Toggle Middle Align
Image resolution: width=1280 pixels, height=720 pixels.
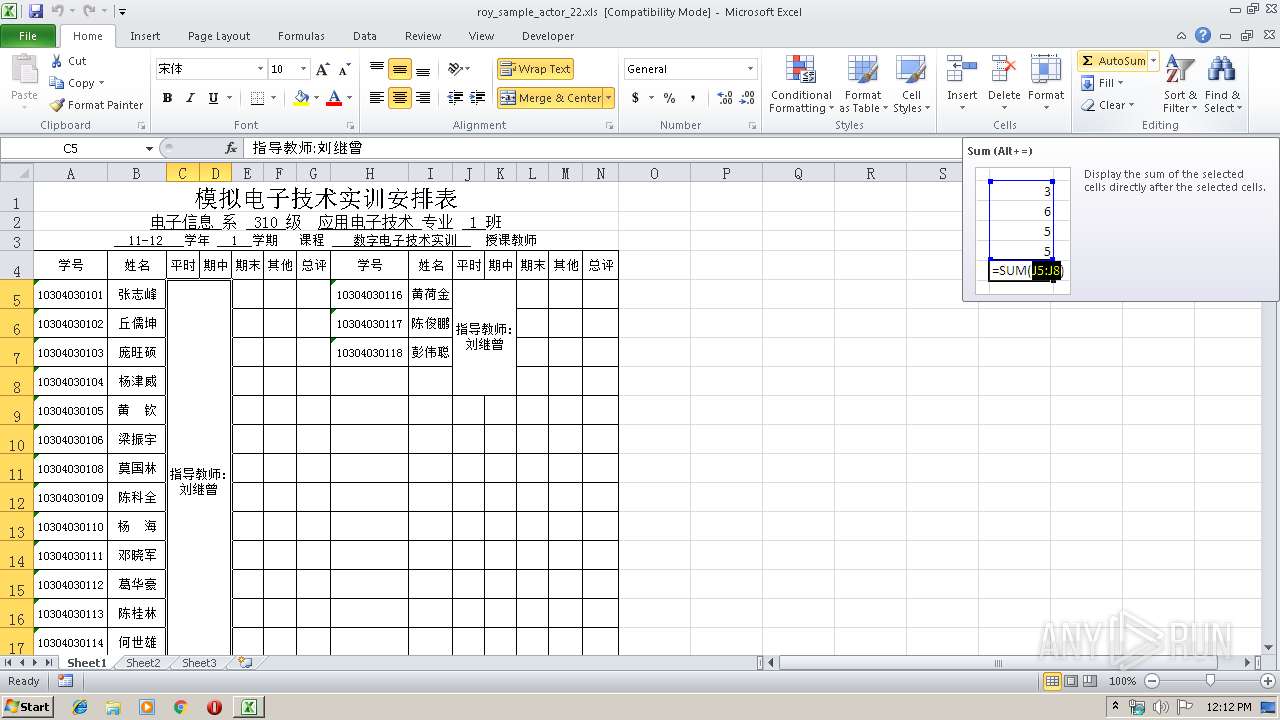[x=400, y=69]
